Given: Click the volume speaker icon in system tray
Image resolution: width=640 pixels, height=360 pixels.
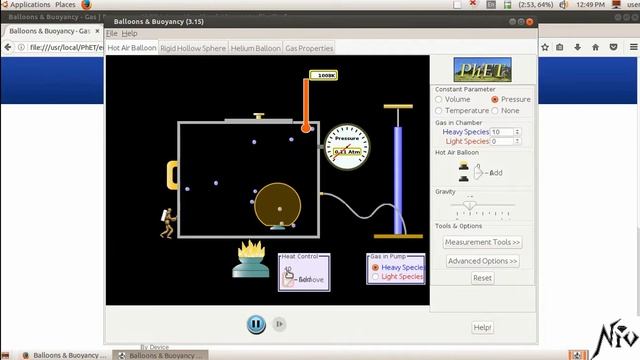Looking at the screenshot, I should (x=564, y=4).
